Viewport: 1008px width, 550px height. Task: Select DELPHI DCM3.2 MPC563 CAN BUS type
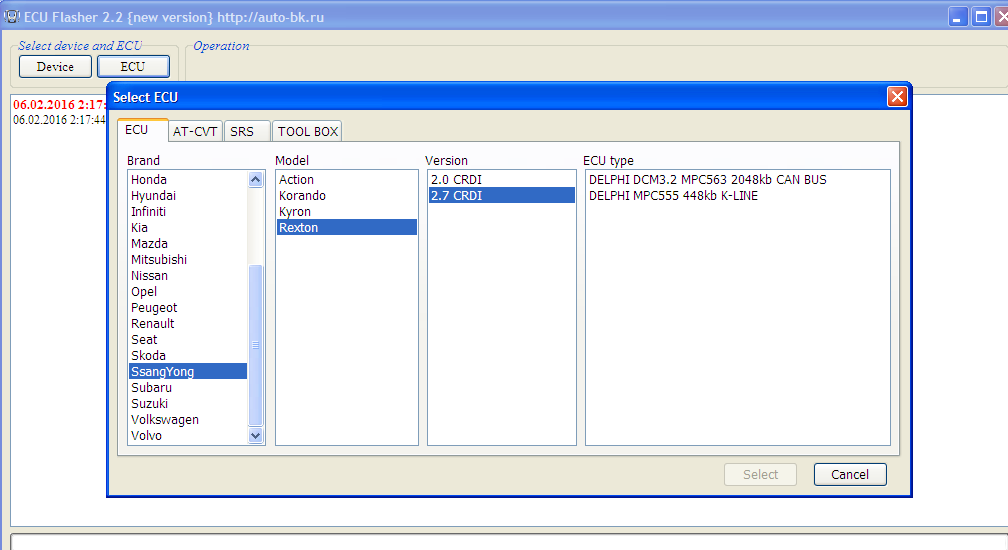pyautogui.click(x=737, y=179)
